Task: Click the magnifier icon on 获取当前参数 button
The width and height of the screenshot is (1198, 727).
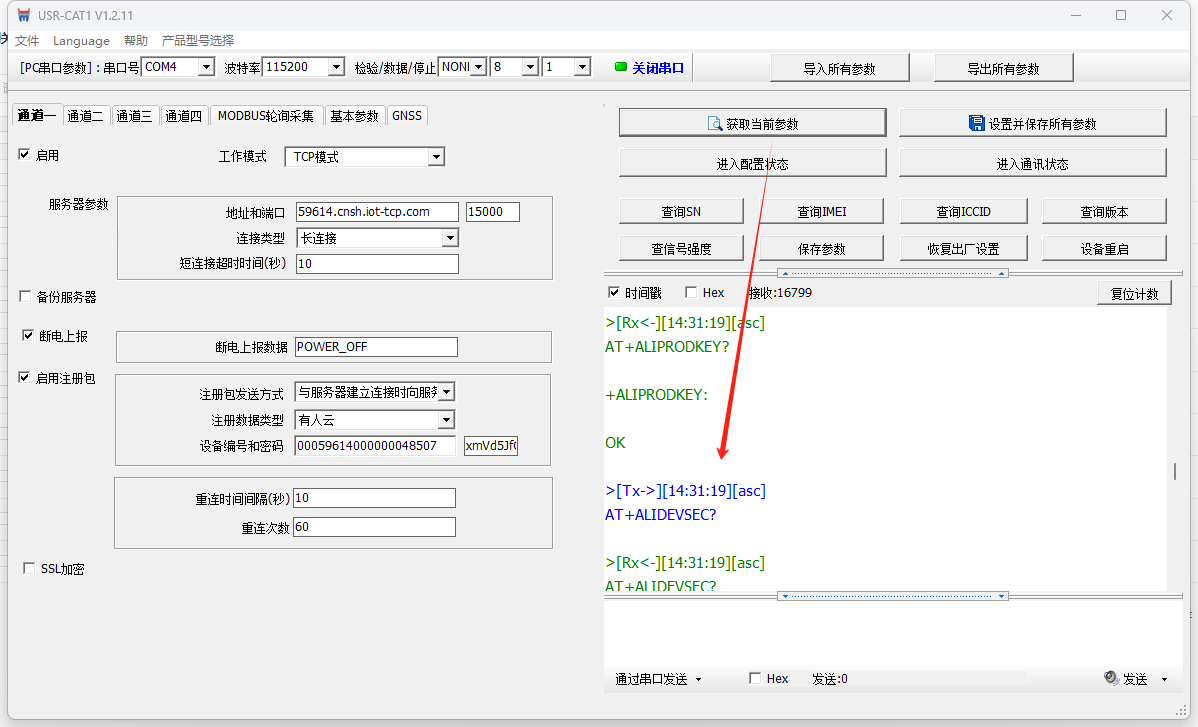Action: [x=714, y=123]
